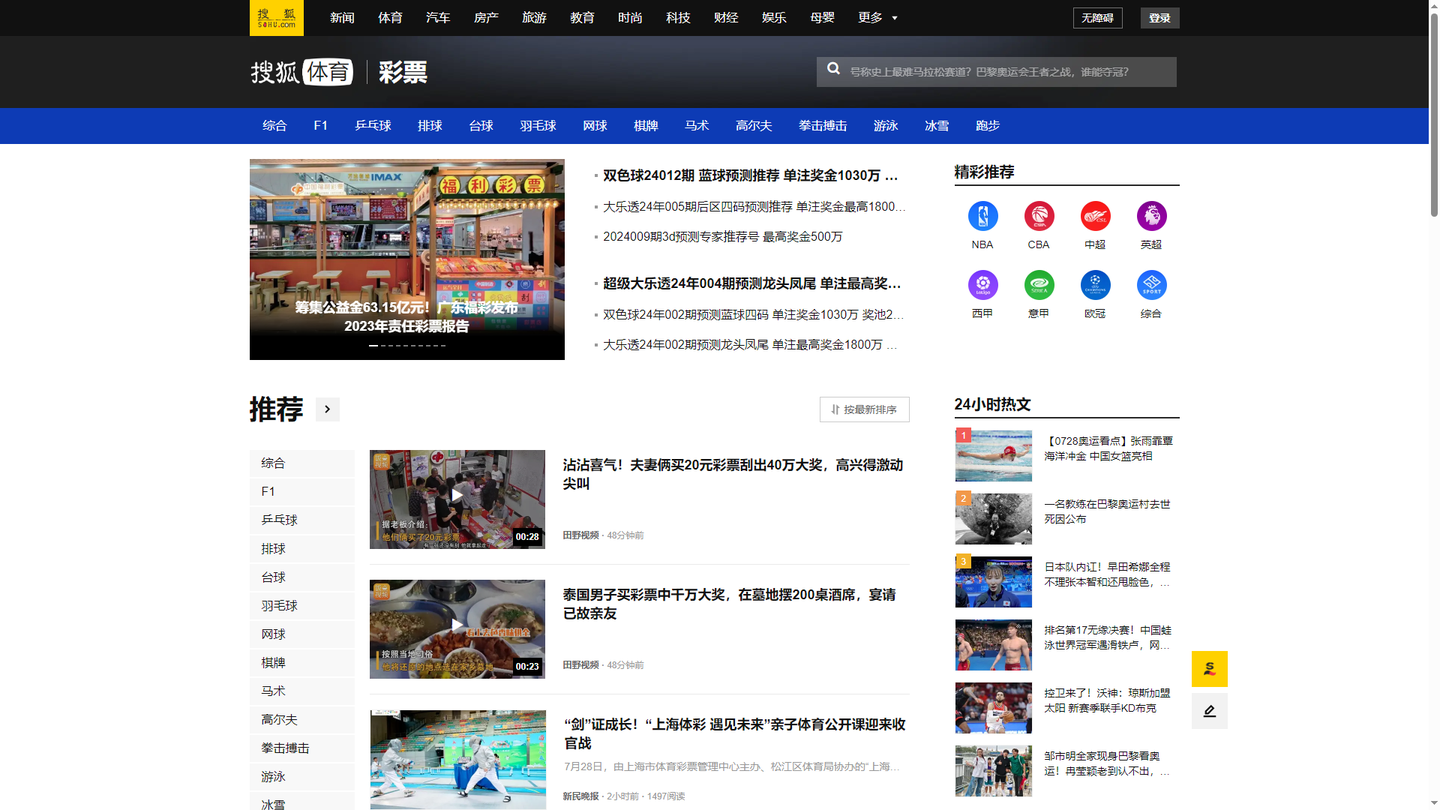Click the pencil feedback floating icon
This screenshot has height=810, width=1440.
click(1209, 711)
